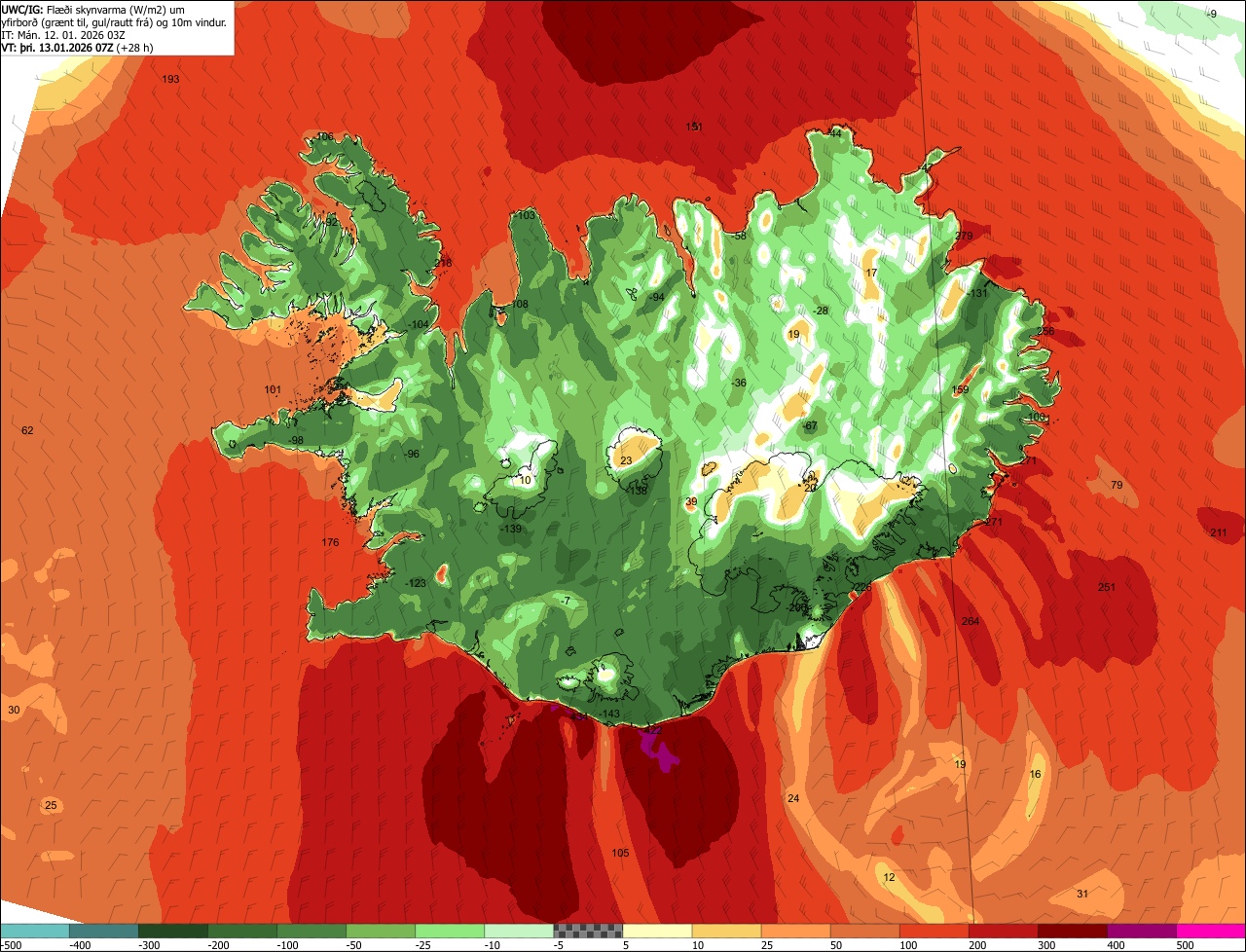The width and height of the screenshot is (1246, 952).
Task: Click the map value -7
Action: point(566,601)
